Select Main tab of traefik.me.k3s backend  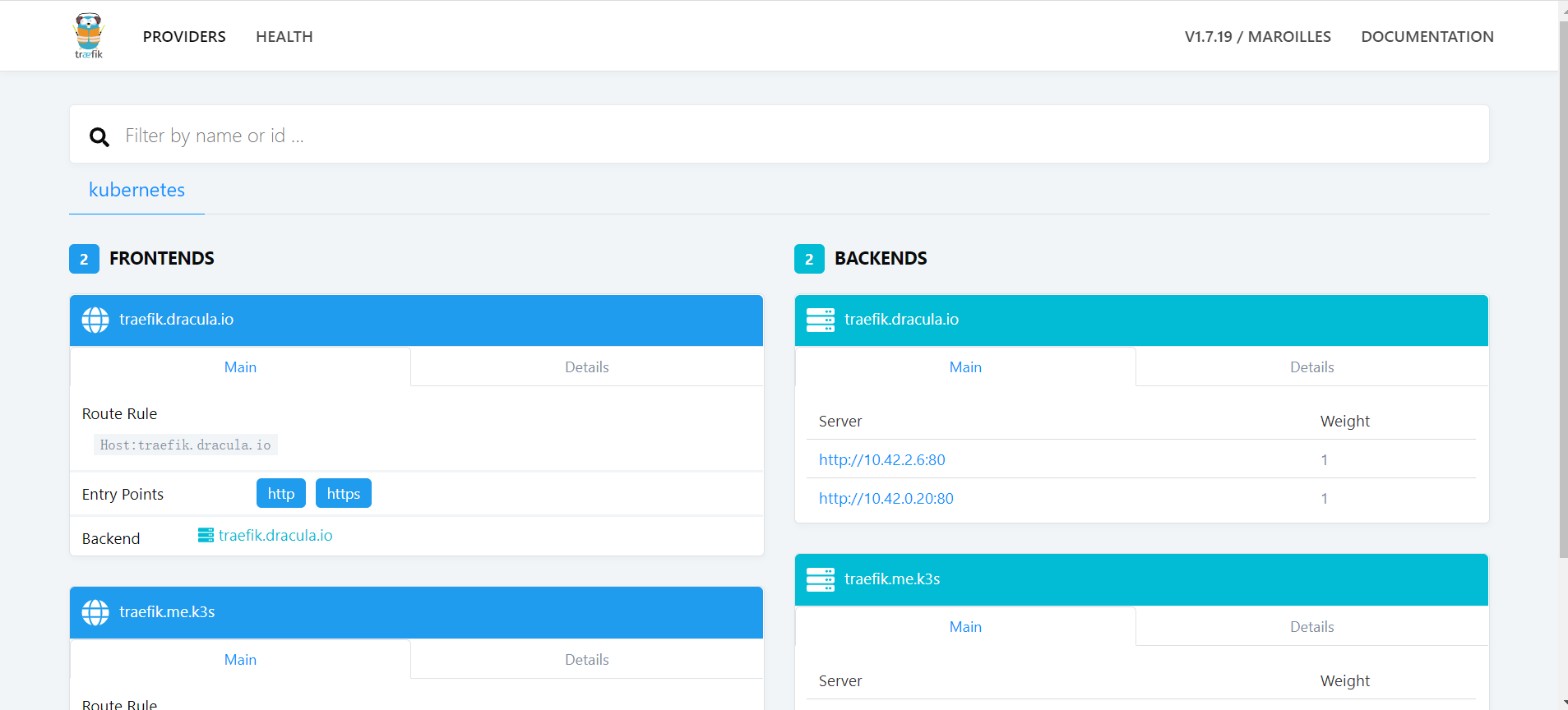(x=965, y=627)
